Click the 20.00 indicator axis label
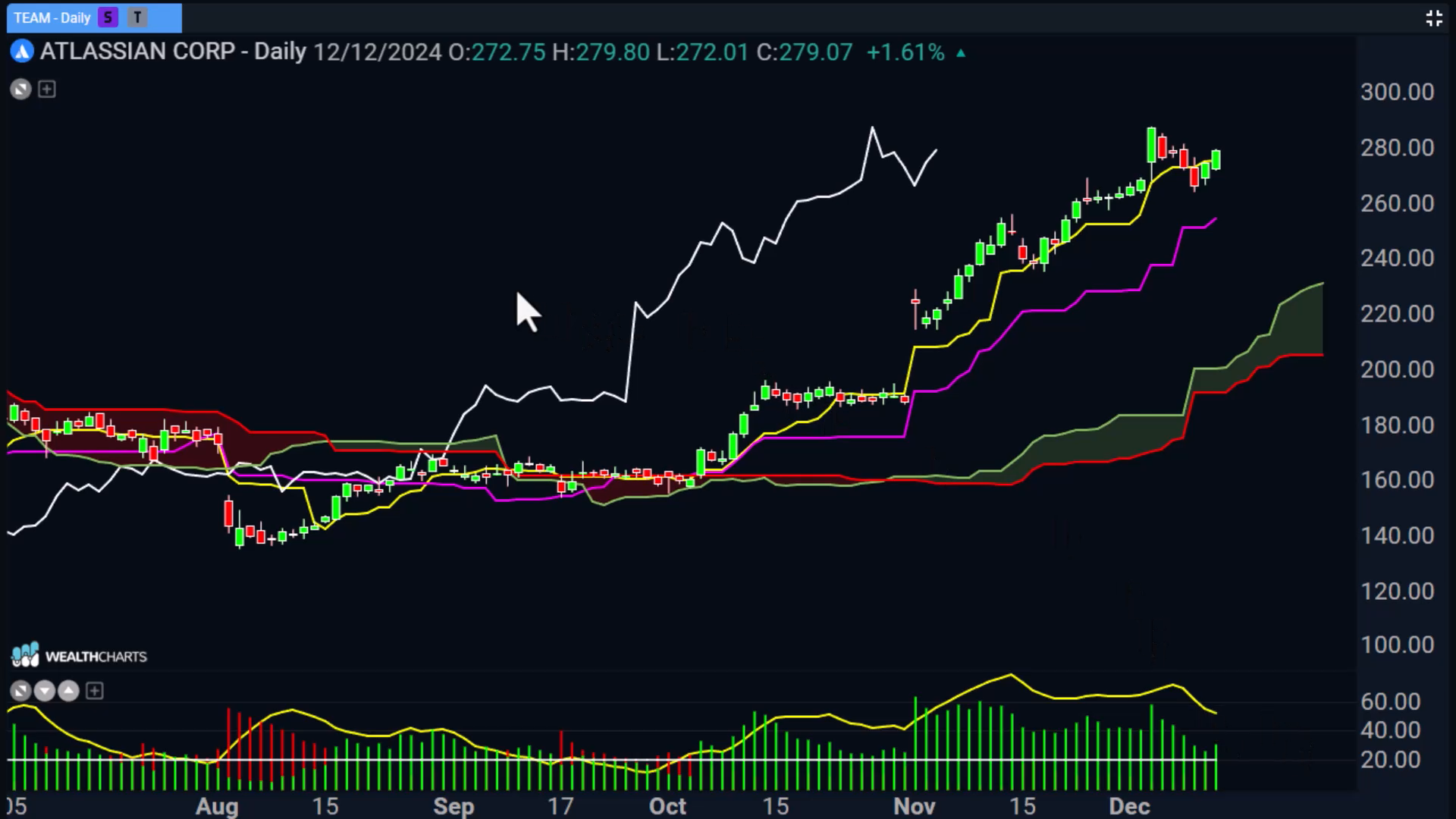1456x819 pixels. 1390,759
